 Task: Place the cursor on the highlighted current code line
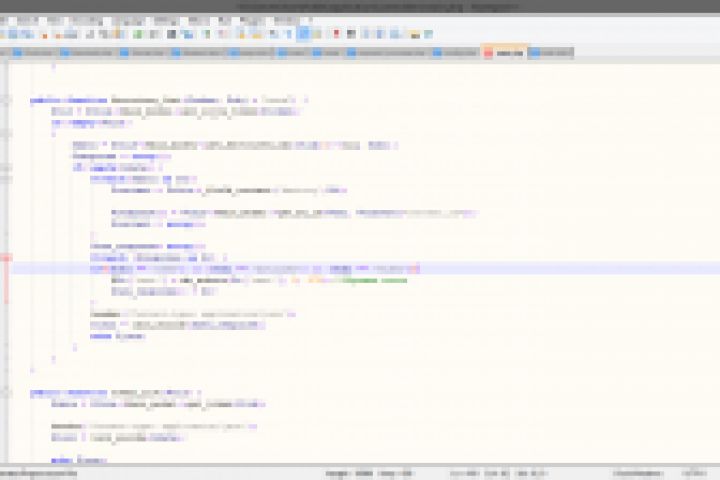coord(366,269)
